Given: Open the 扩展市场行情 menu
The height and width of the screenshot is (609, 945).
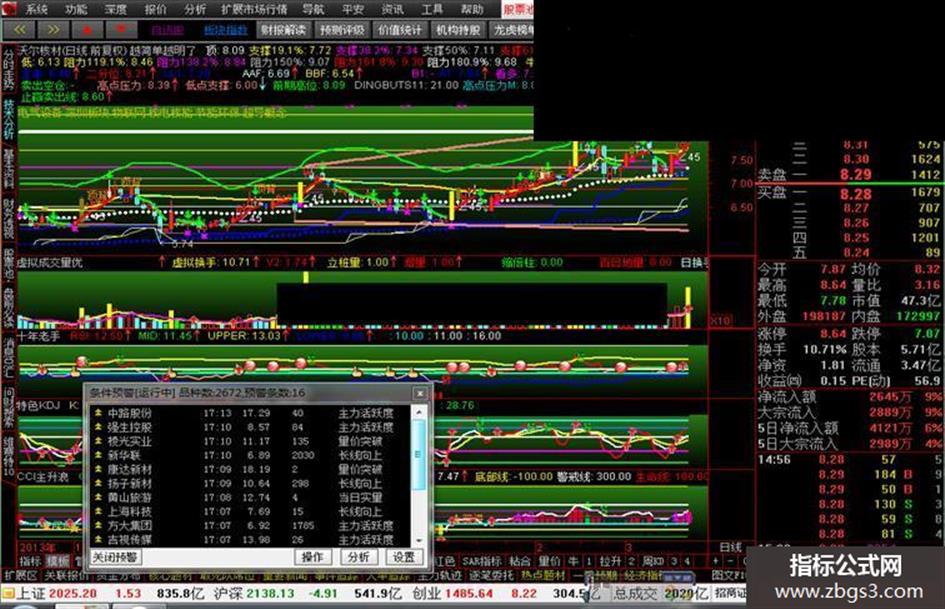Looking at the screenshot, I should tap(254, 9).
